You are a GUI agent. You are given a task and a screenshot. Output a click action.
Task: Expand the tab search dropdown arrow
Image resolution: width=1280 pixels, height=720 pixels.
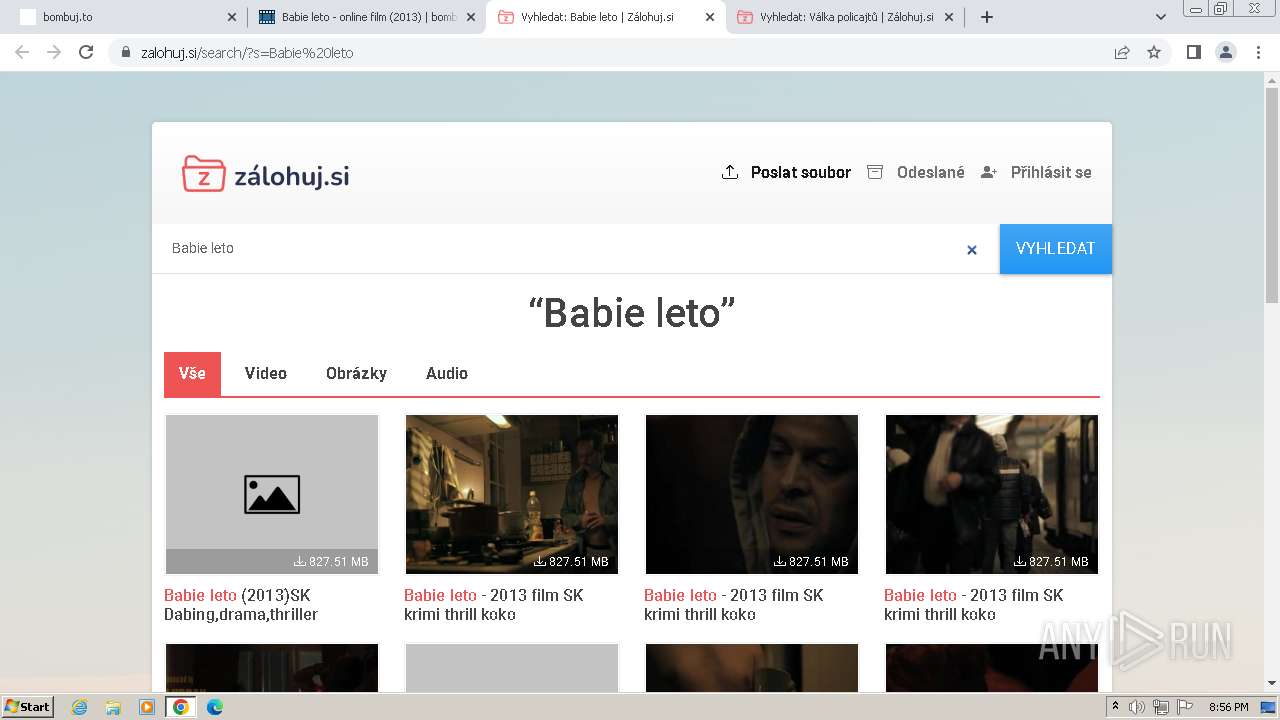[1161, 17]
